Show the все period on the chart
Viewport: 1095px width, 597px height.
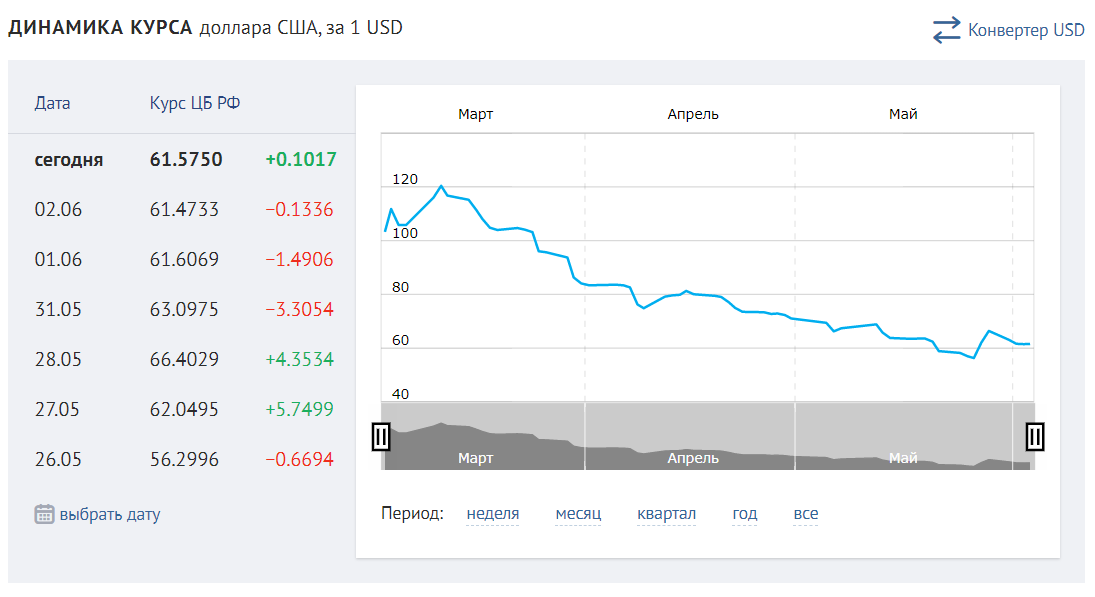tap(806, 514)
